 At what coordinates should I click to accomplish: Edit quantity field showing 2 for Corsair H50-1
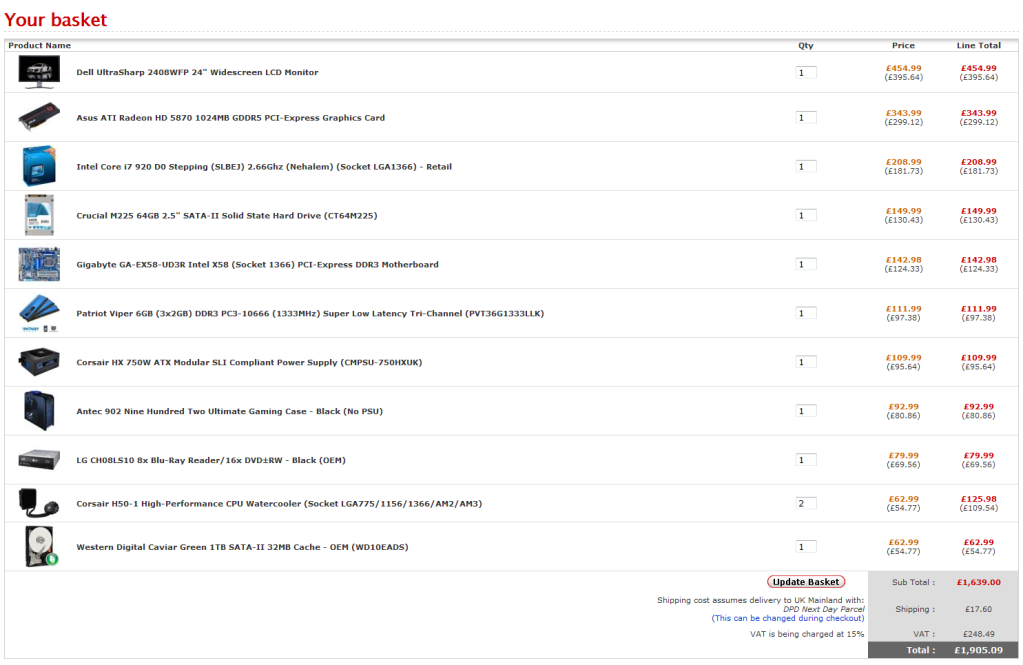(806, 503)
